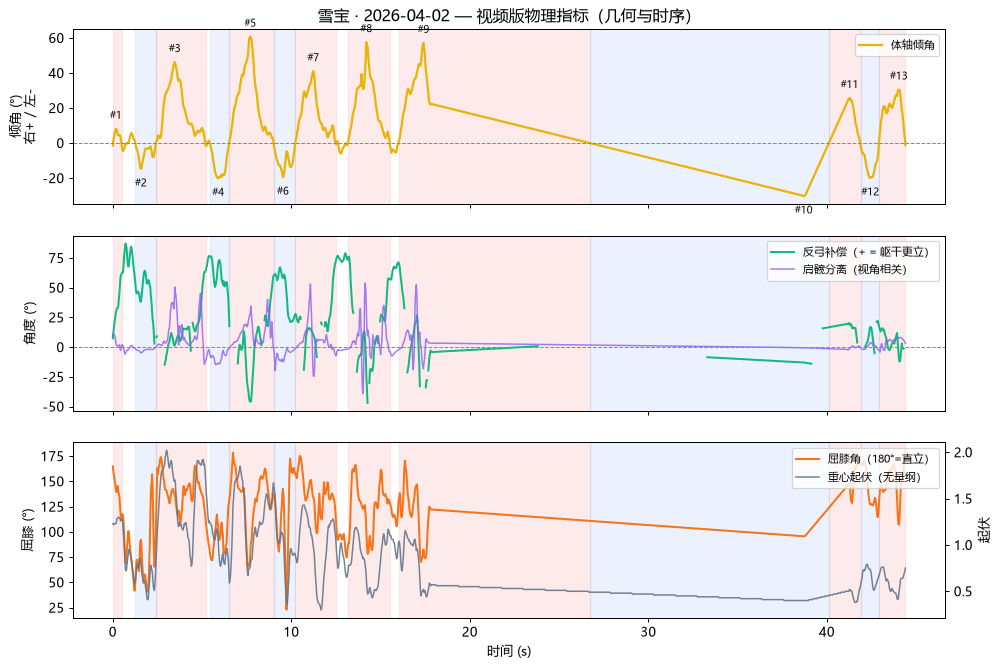Viewport: 1000px width, 668px height.
Task: Click the #3 peak label
Action: tap(175, 48)
